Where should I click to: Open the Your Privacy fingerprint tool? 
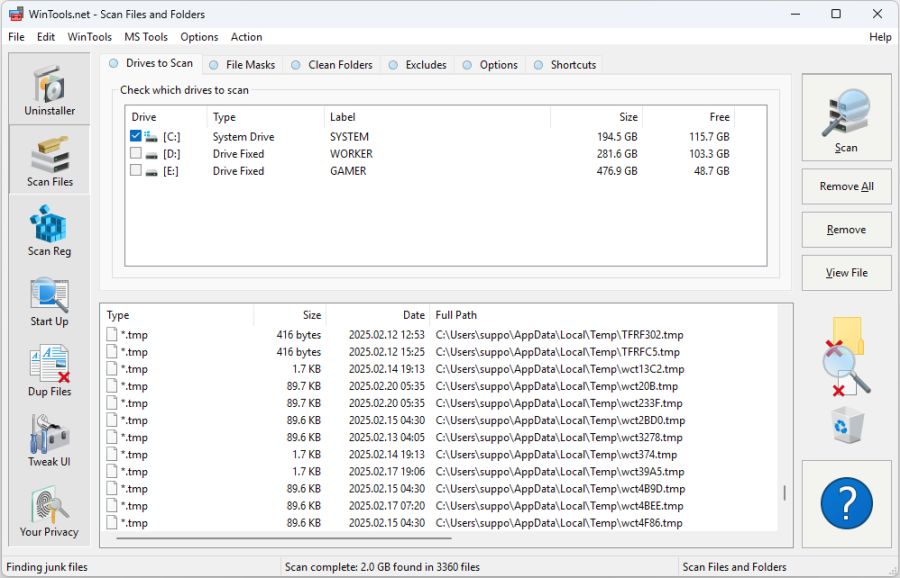pyautogui.click(x=48, y=510)
